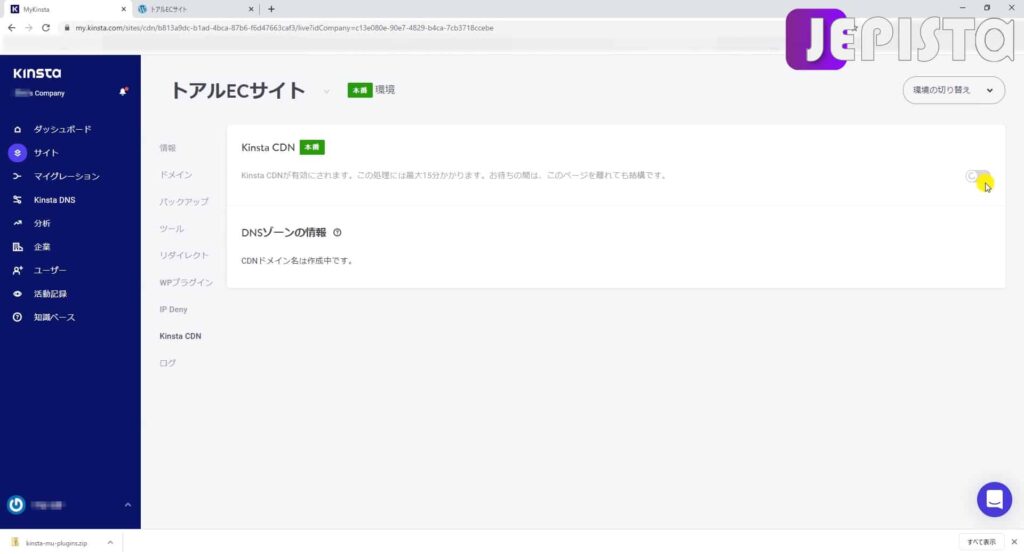Open 分析 in sidebar
This screenshot has width=1024, height=554.
point(42,223)
